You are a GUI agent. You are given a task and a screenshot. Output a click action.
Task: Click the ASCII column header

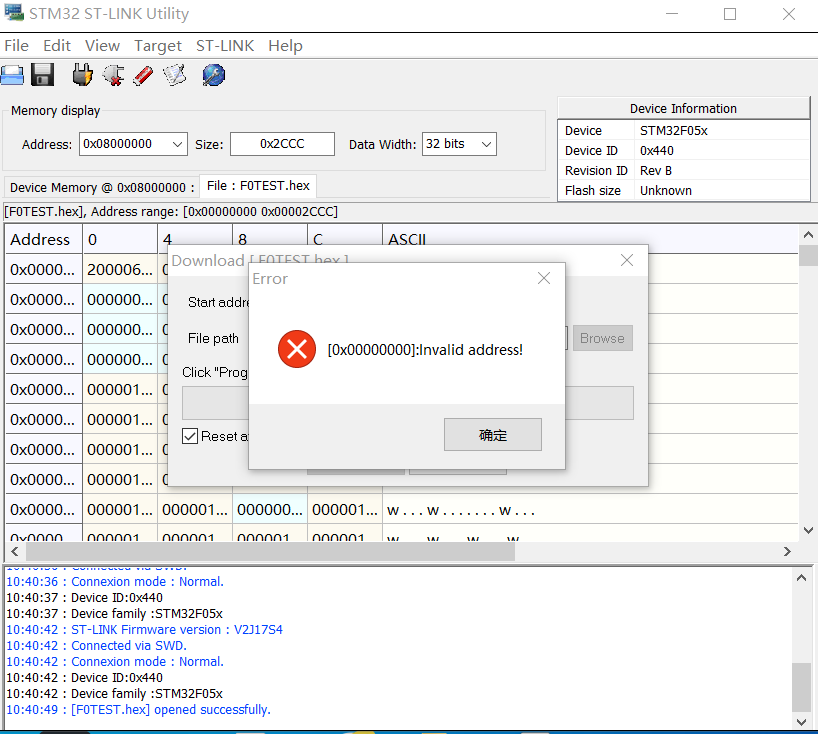coord(590,239)
